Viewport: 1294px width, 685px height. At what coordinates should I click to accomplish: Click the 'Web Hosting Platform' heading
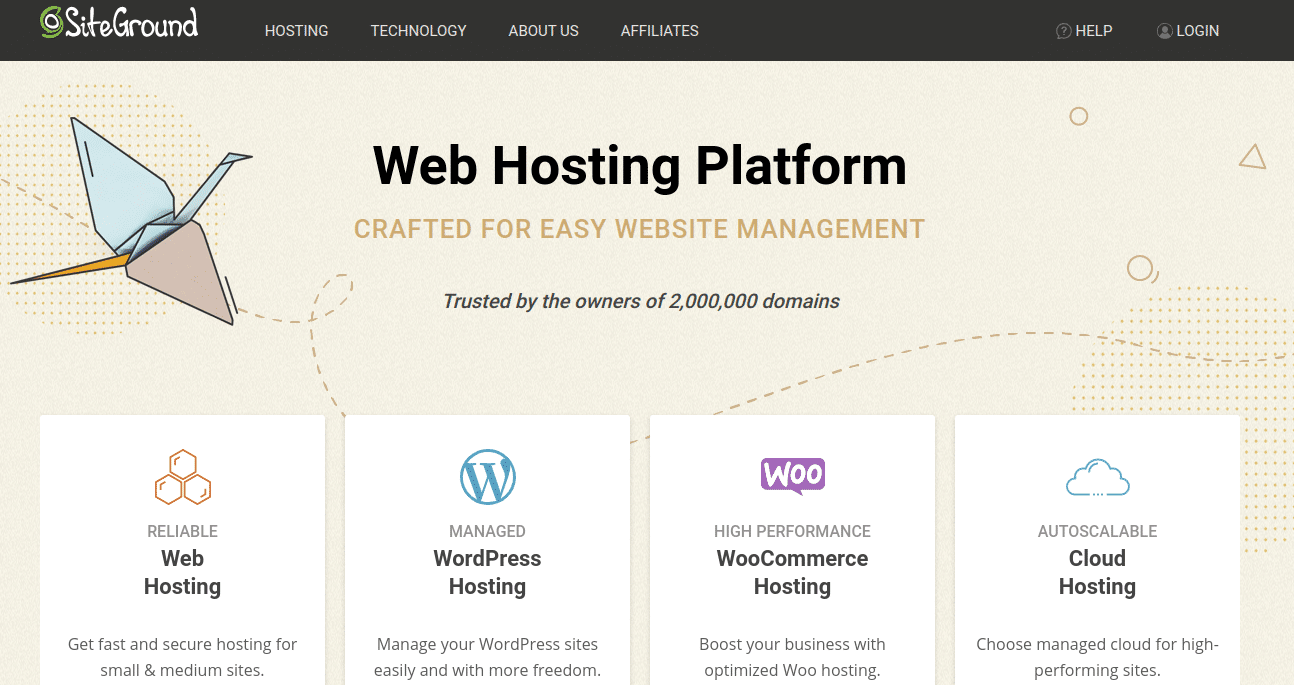pos(640,165)
